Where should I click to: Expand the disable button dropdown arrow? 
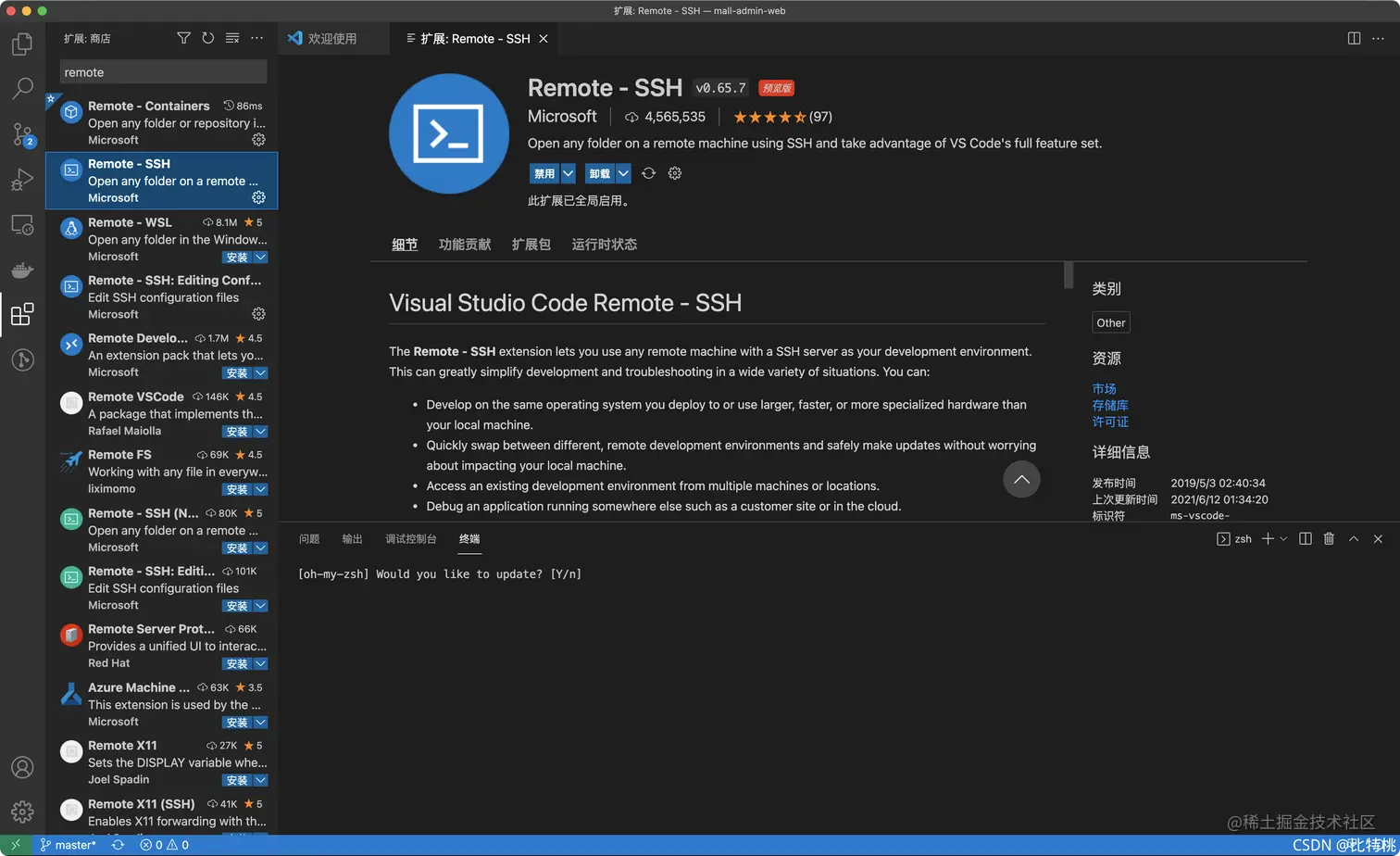(x=569, y=173)
